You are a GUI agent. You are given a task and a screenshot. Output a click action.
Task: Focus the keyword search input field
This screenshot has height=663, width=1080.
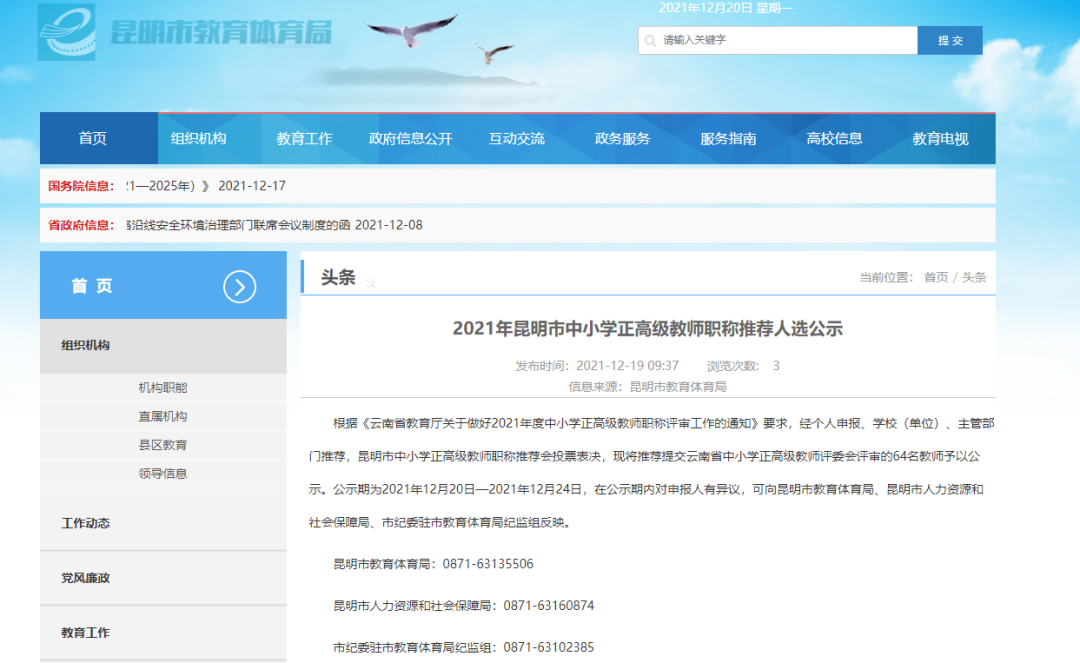click(x=778, y=41)
